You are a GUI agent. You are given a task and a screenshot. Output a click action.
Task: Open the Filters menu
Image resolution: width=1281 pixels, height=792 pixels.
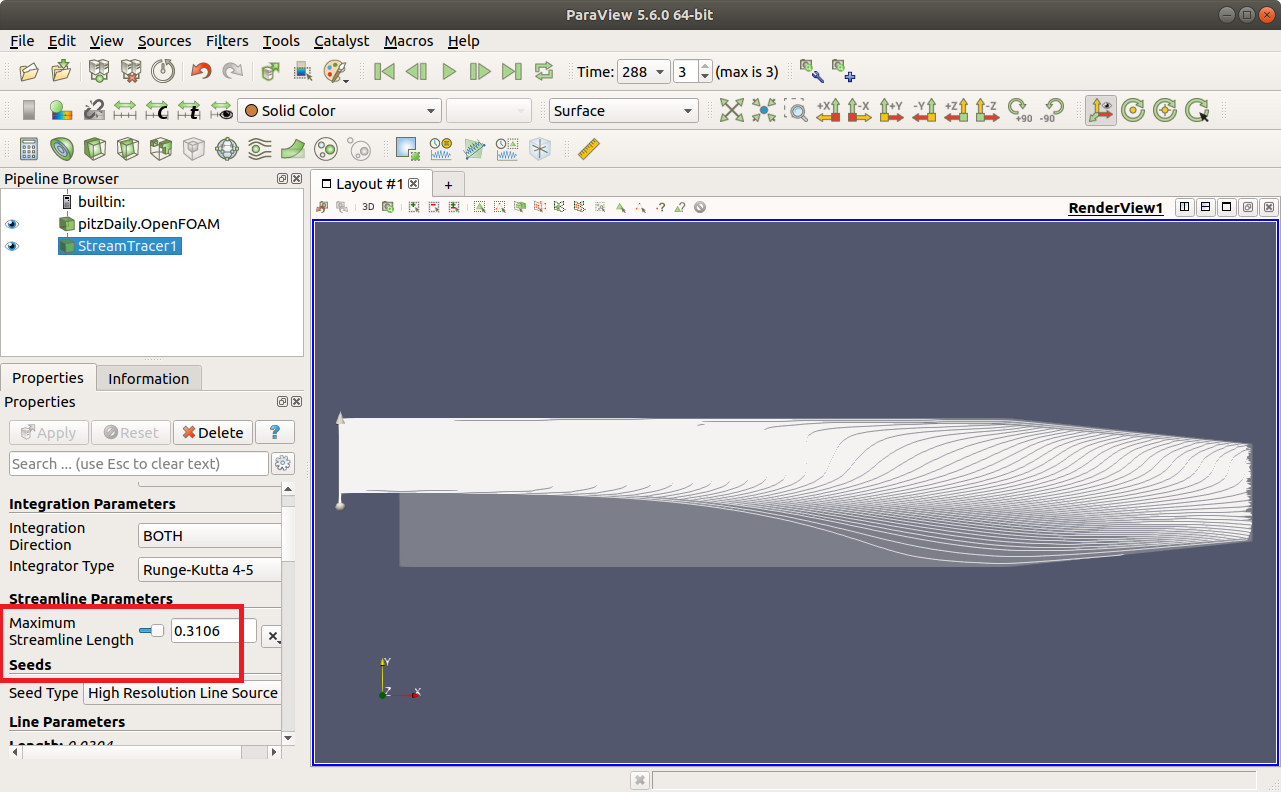pos(227,41)
